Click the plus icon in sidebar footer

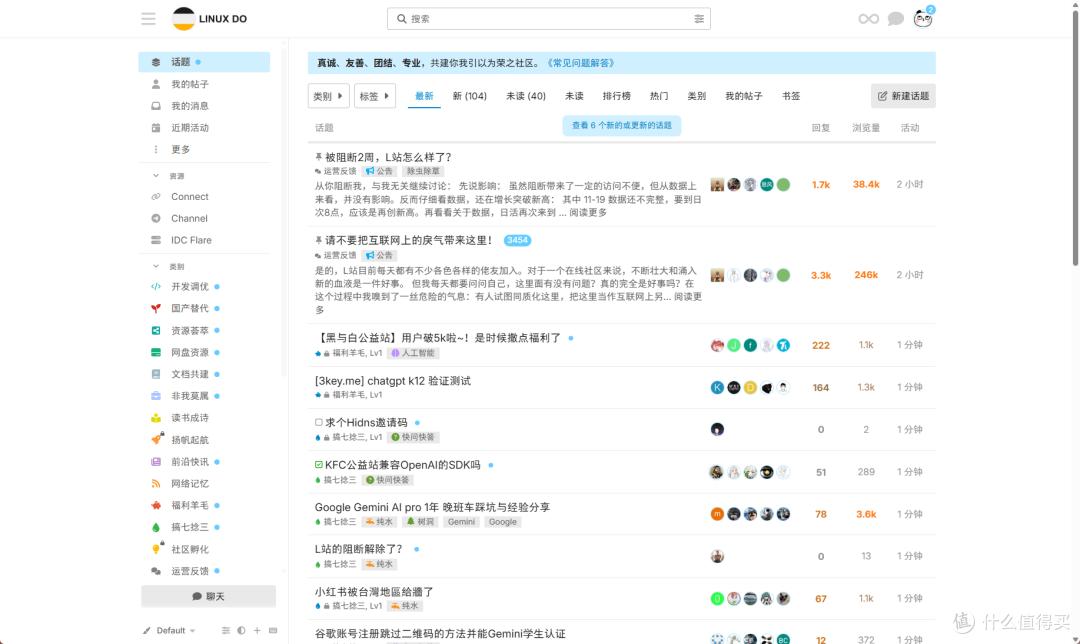pyautogui.click(x=257, y=630)
